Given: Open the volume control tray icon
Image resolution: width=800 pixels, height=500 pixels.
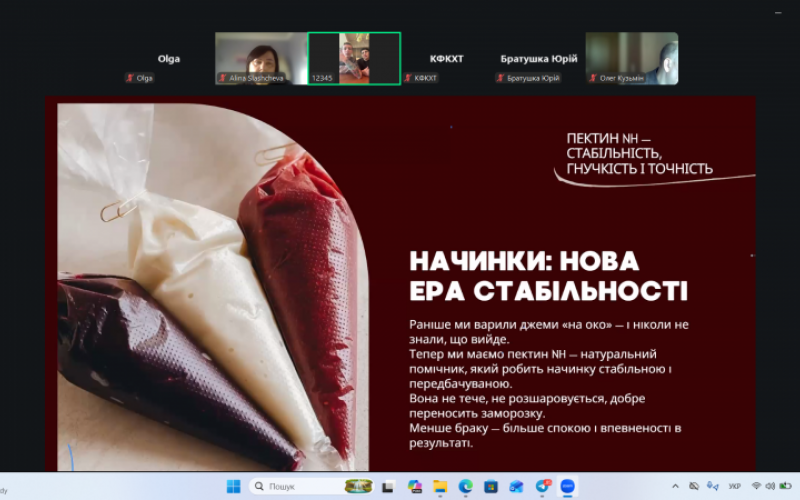Looking at the screenshot, I should (771, 486).
